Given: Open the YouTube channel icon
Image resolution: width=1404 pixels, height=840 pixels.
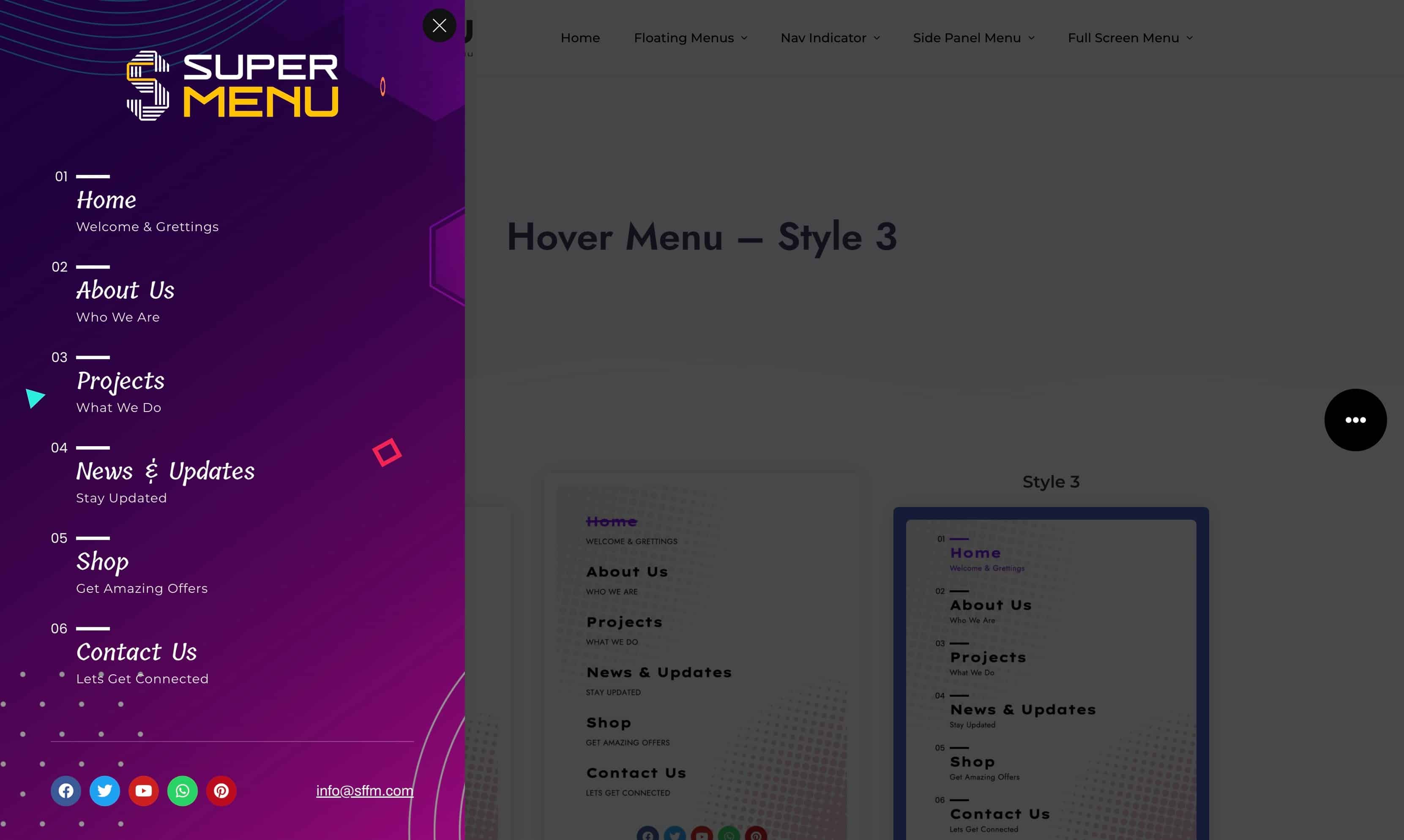Looking at the screenshot, I should [x=143, y=791].
